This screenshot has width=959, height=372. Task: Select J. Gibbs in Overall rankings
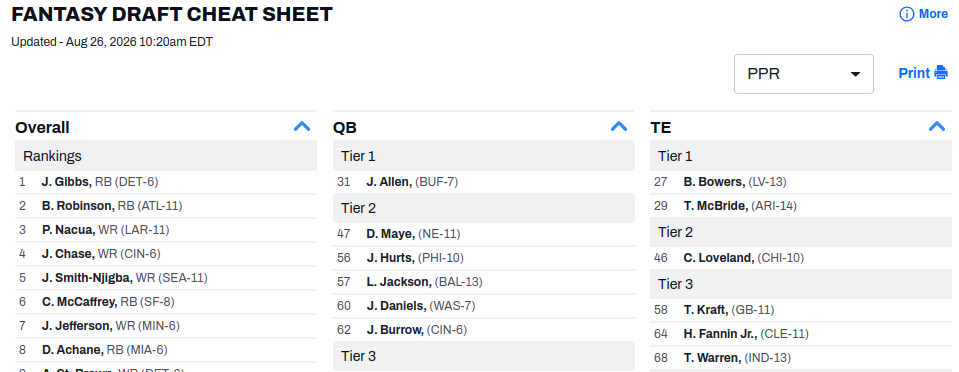pyautogui.click(x=66, y=182)
